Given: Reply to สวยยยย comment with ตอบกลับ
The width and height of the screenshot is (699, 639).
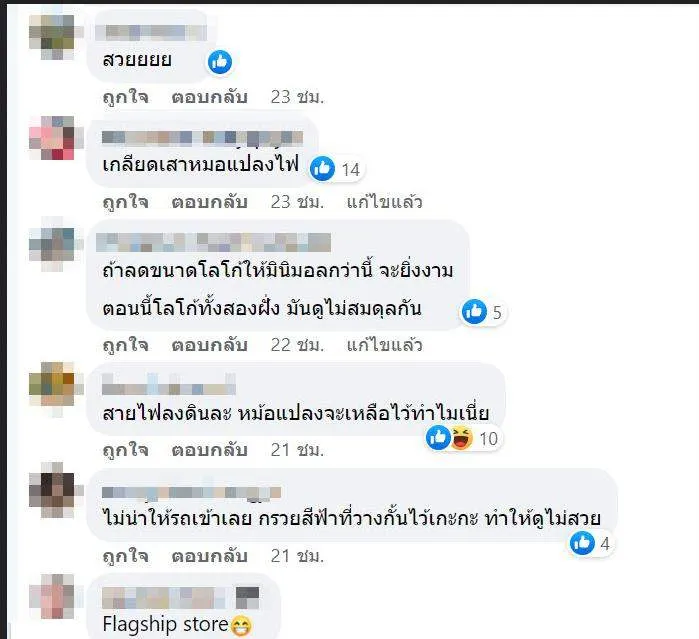Looking at the screenshot, I should pyautogui.click(x=210, y=97).
